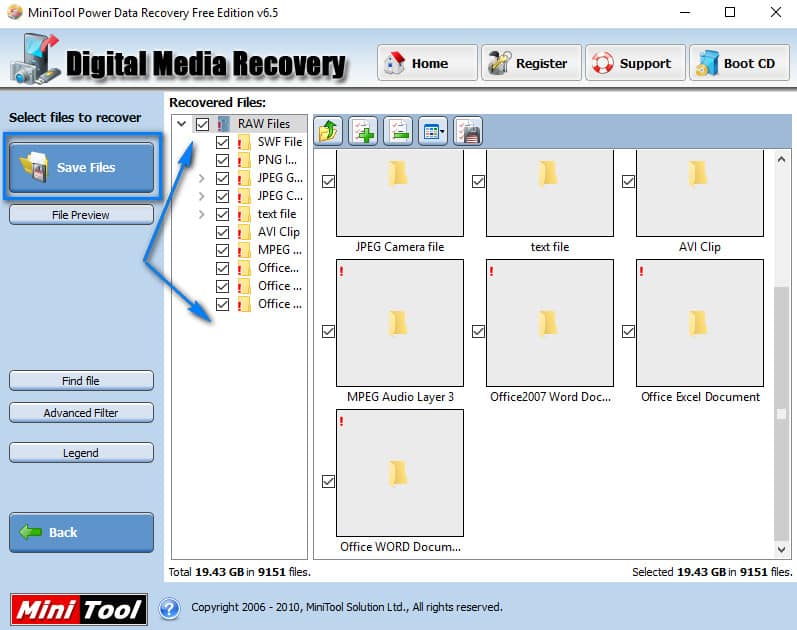
Task: Click the add checklist toolbar icon with green plus
Action: pyautogui.click(x=363, y=131)
